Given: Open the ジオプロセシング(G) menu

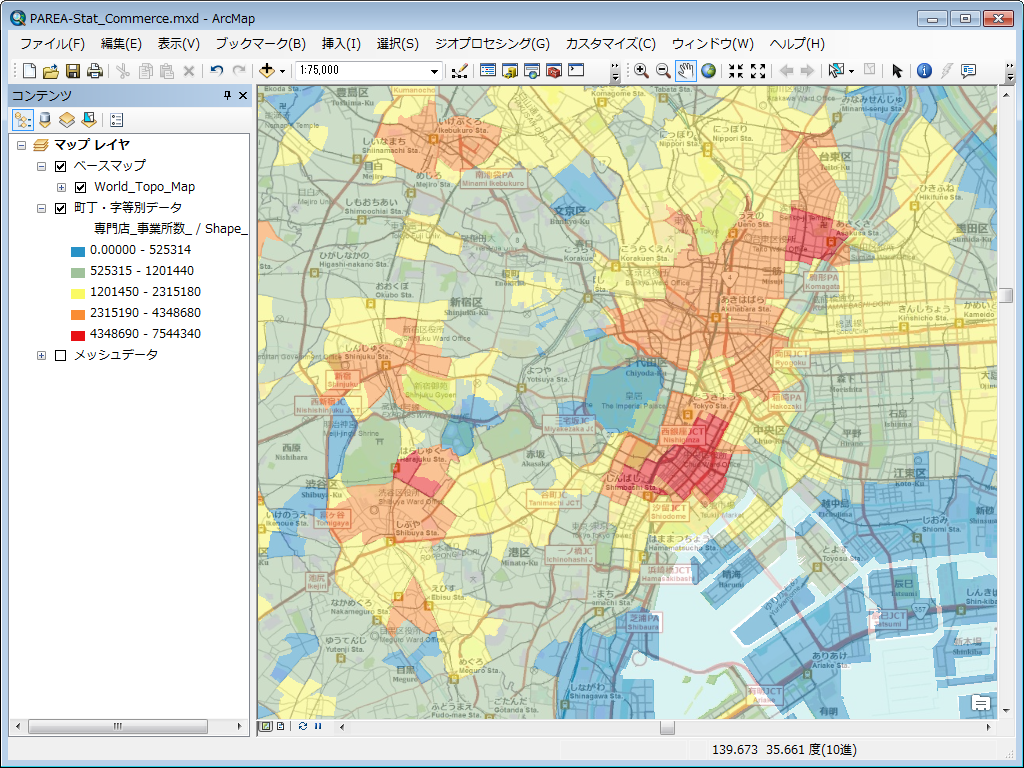Looking at the screenshot, I should point(492,44).
